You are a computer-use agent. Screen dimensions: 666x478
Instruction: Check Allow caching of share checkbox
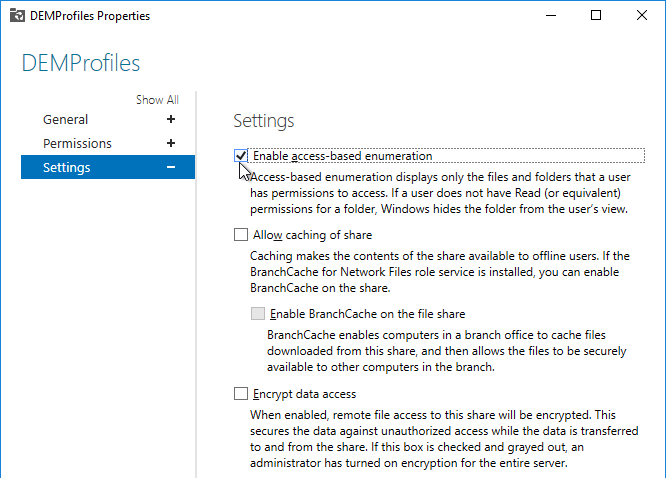(x=241, y=235)
